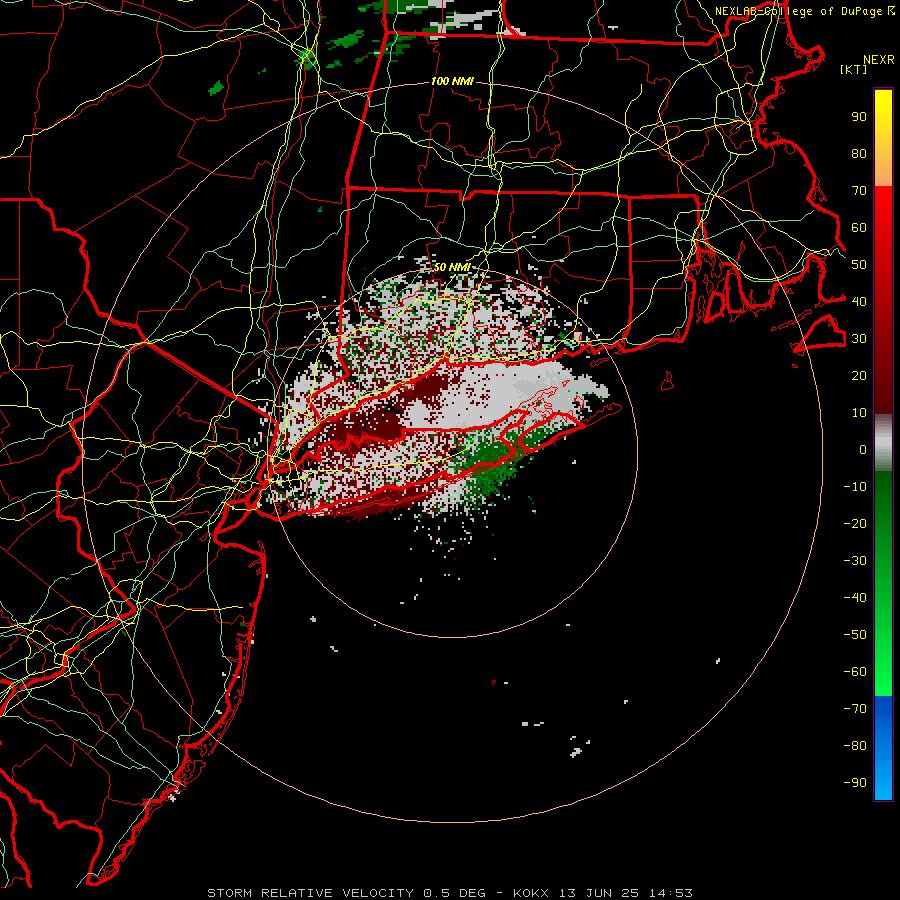Screen dimensions: 900x900
Task: Click the -60 scale value
Action: tap(855, 672)
